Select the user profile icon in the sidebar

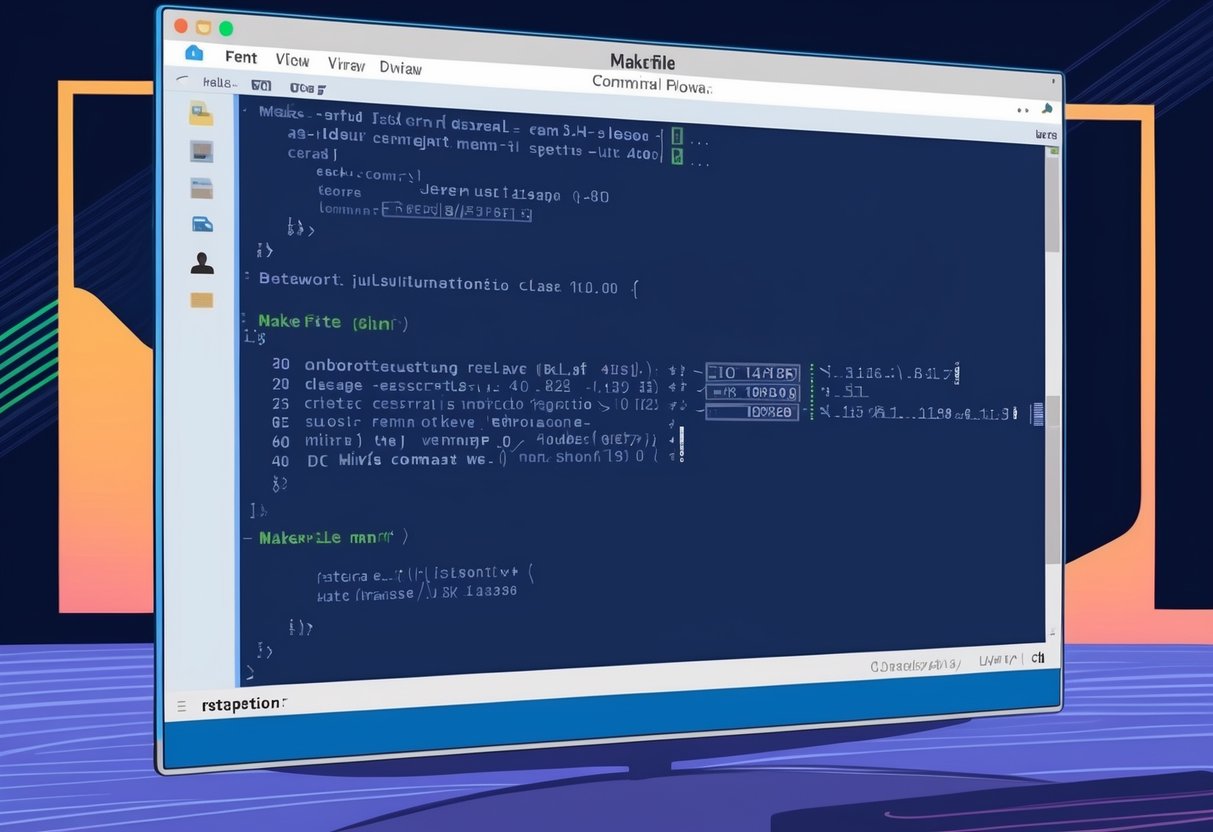tap(202, 263)
